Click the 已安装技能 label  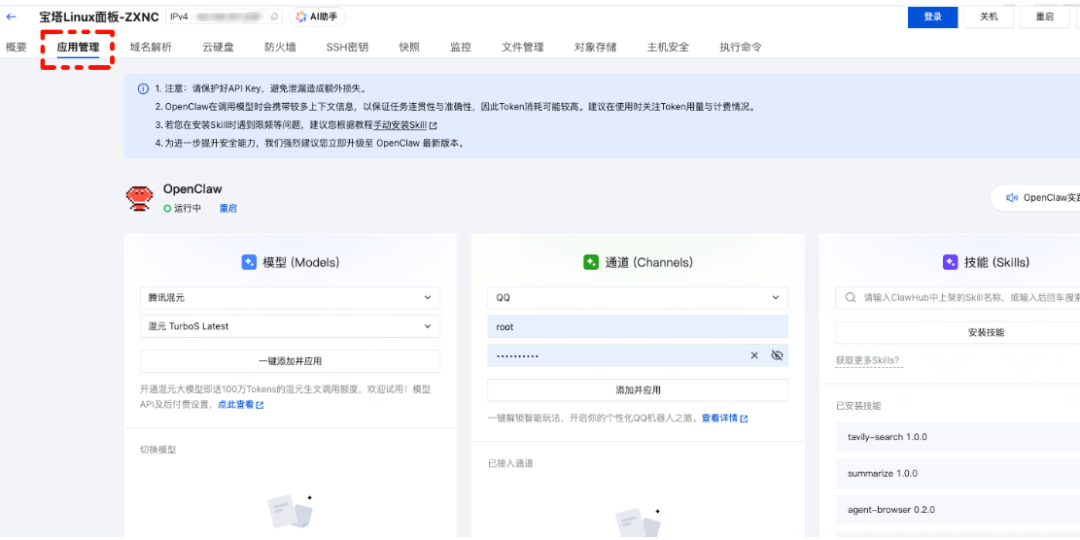coord(858,406)
